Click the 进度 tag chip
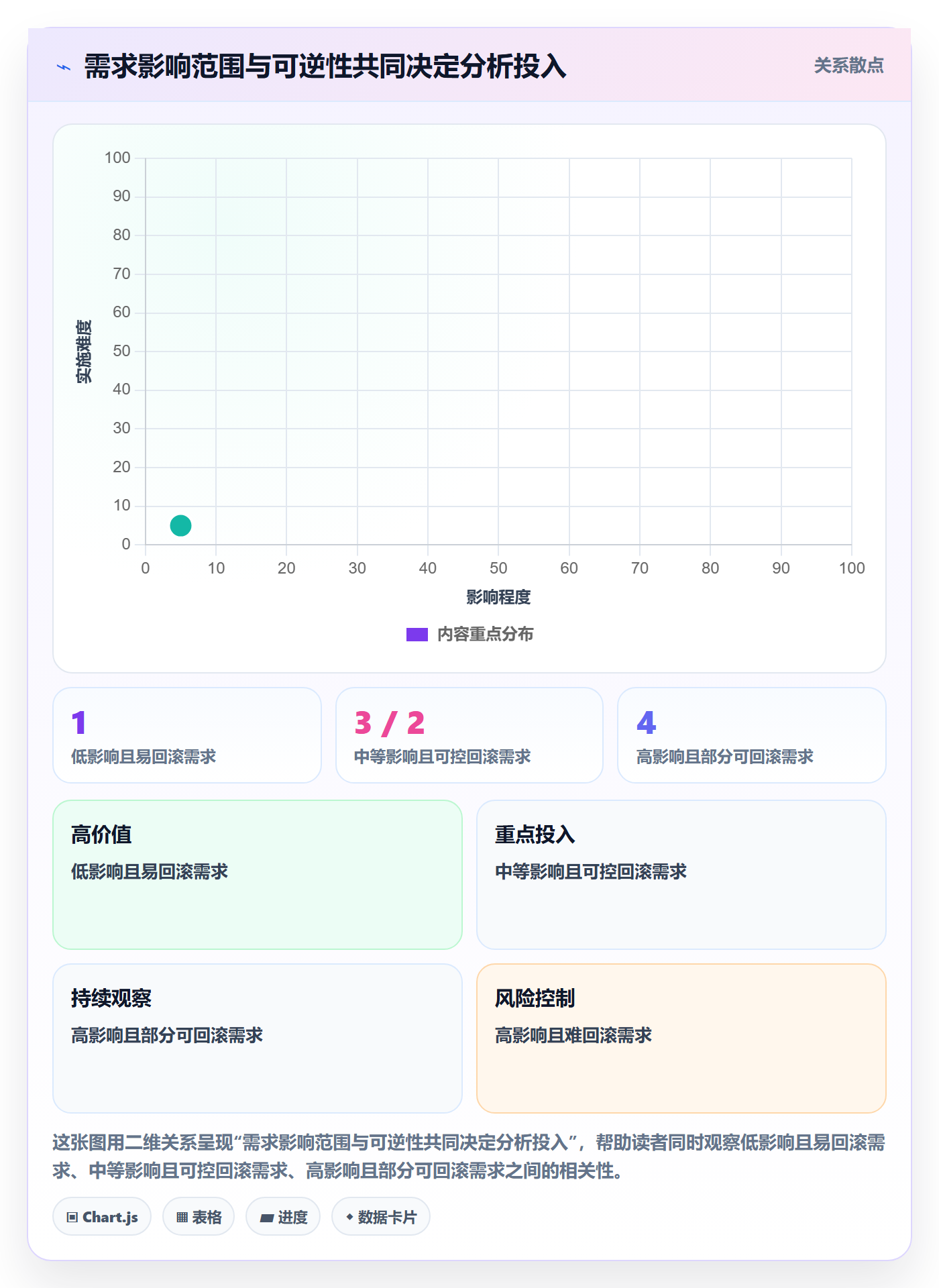 [283, 1217]
